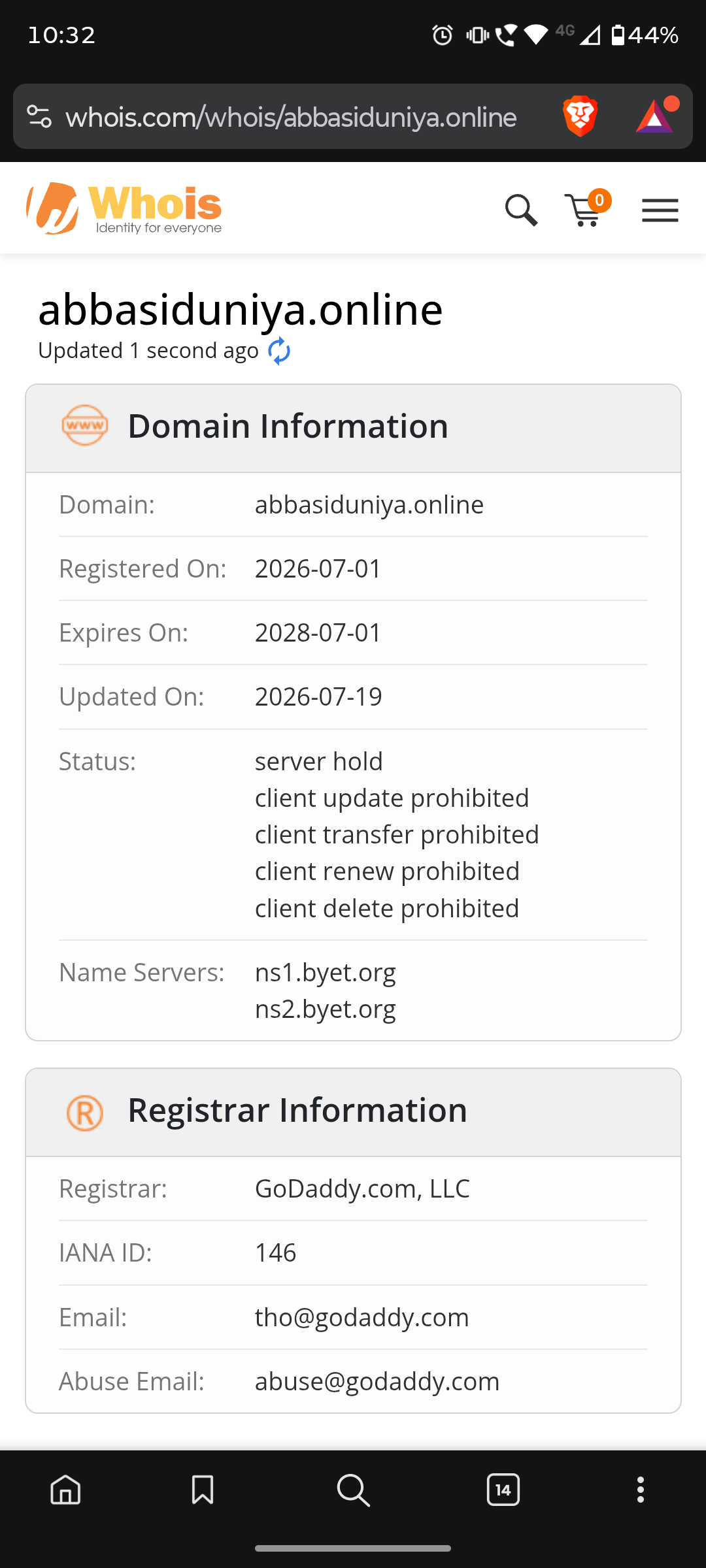Tap the bottom bar search icon
Viewport: 706px width, 1568px height.
tap(354, 1490)
